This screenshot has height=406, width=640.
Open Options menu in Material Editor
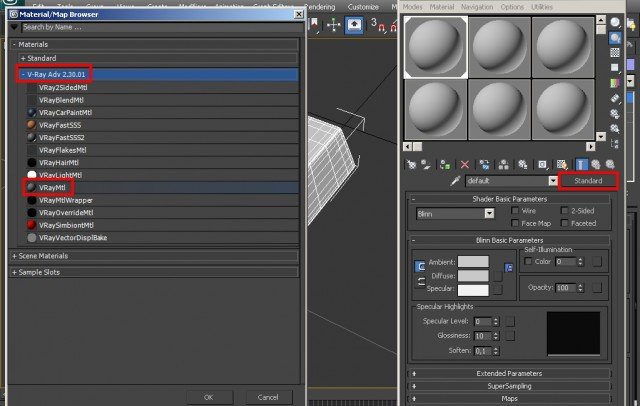(512, 7)
